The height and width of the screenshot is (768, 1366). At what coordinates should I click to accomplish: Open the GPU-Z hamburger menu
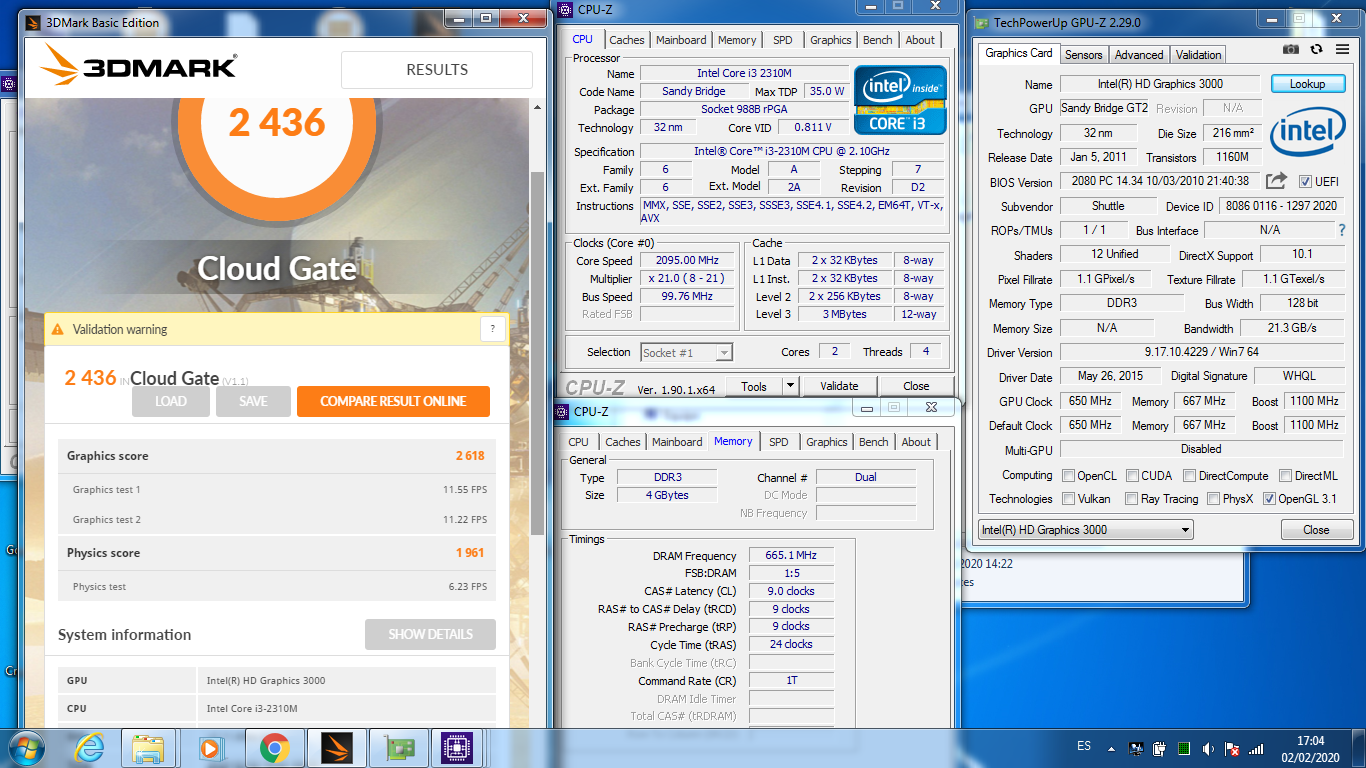click(1340, 49)
